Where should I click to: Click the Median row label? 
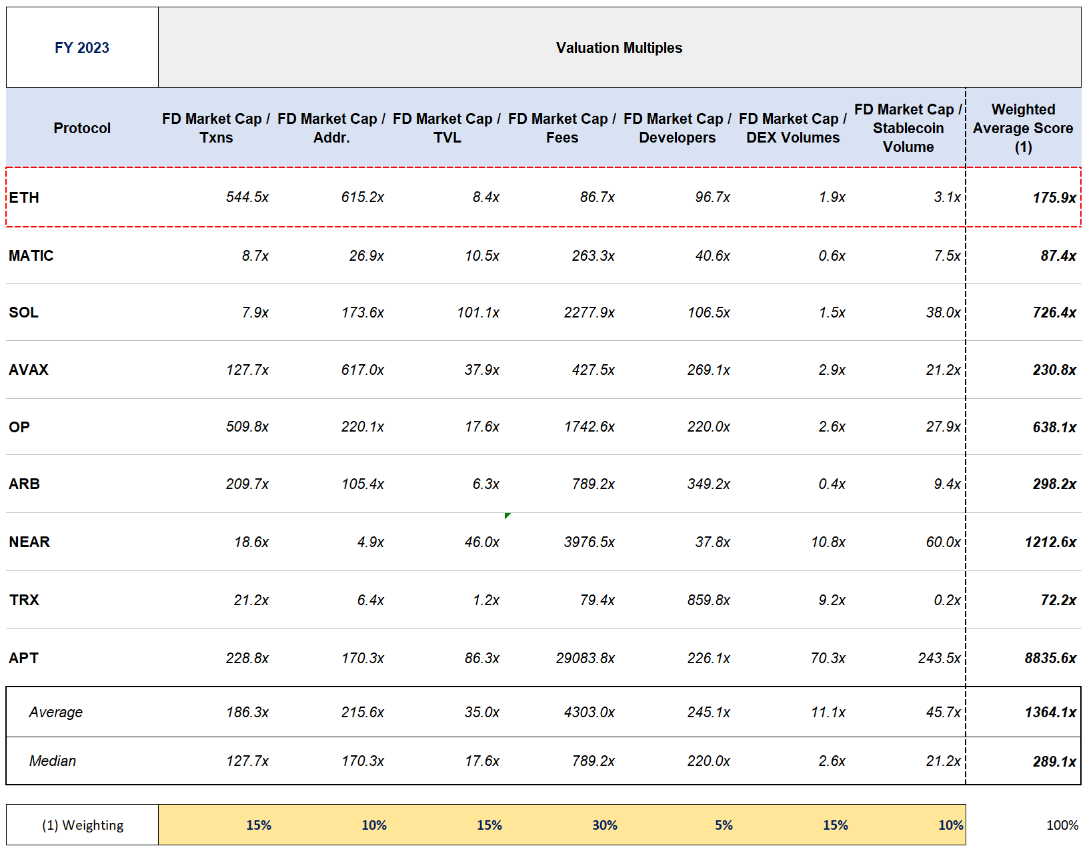[52, 761]
